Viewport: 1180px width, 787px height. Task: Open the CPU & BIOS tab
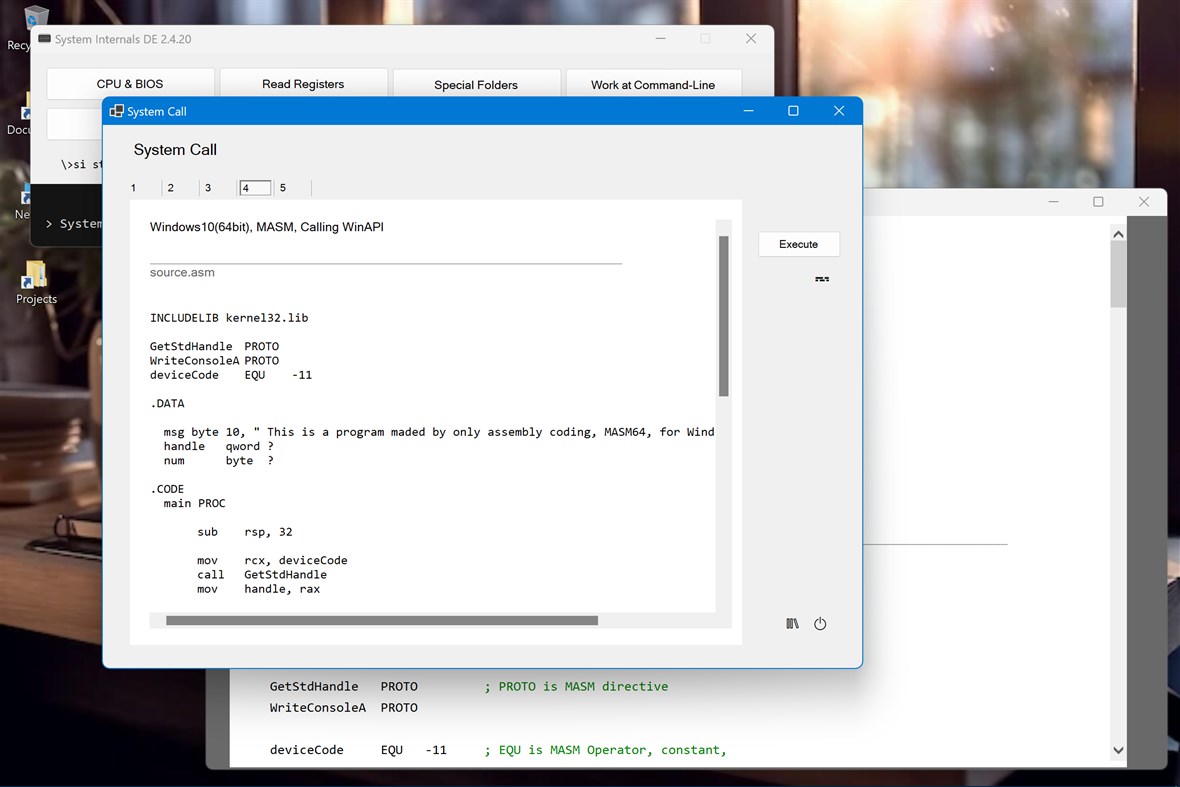[x=129, y=83]
